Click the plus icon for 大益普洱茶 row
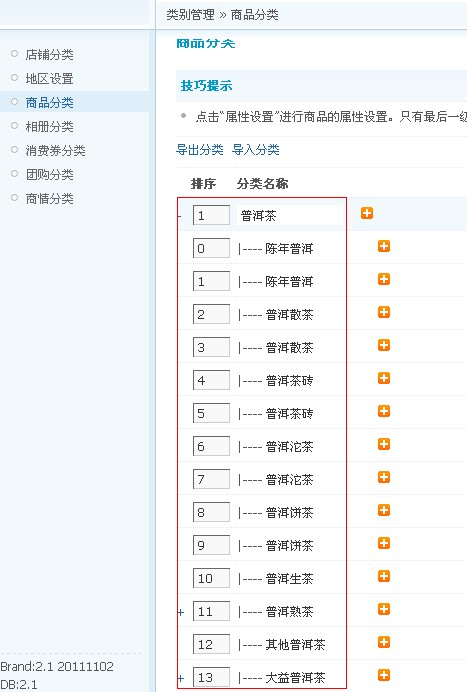467x692 pixels. click(384, 675)
